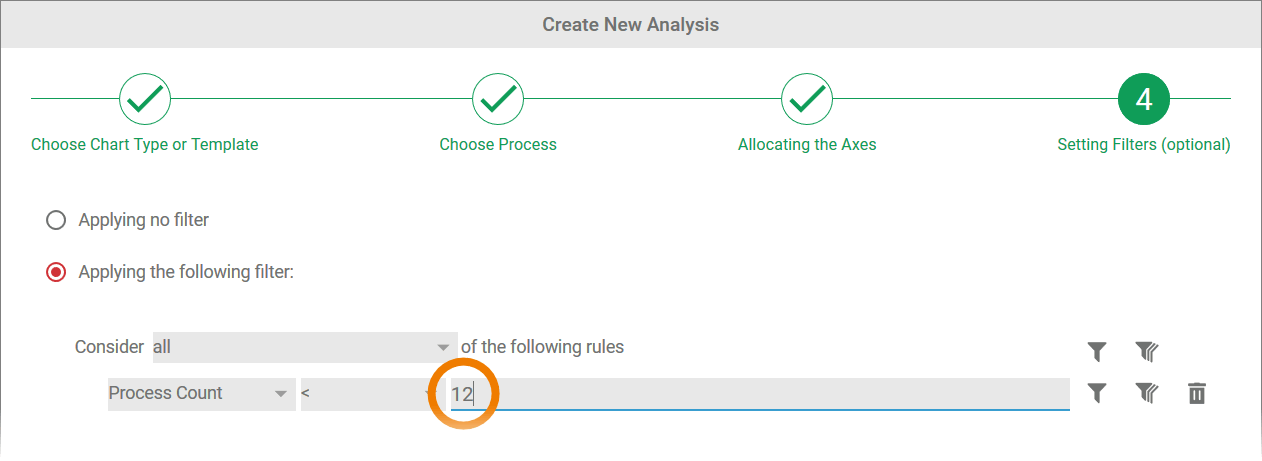Select the 'Applying no filter' radio button
1262x461 pixels.
click(x=56, y=220)
